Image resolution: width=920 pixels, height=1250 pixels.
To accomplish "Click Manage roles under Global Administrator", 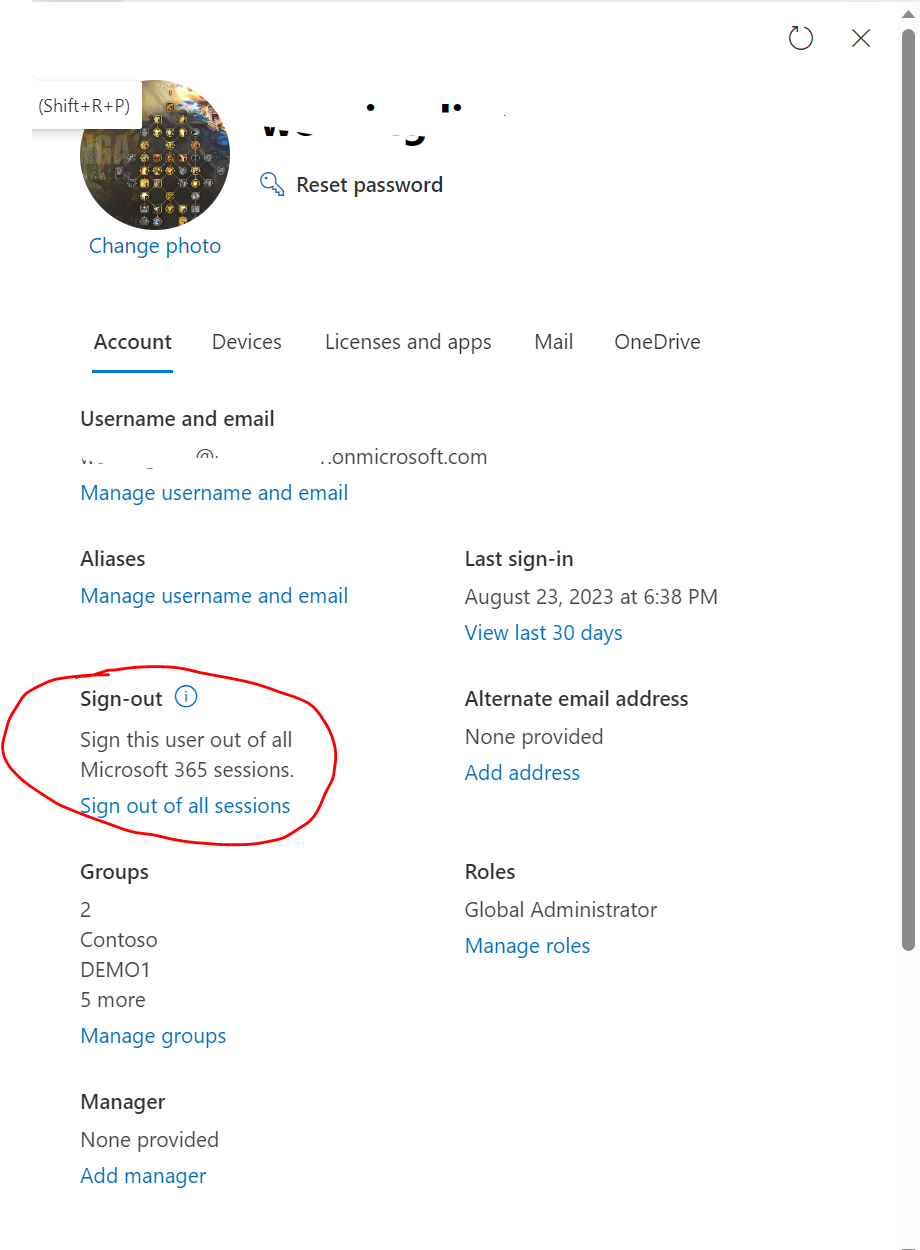I will [527, 945].
